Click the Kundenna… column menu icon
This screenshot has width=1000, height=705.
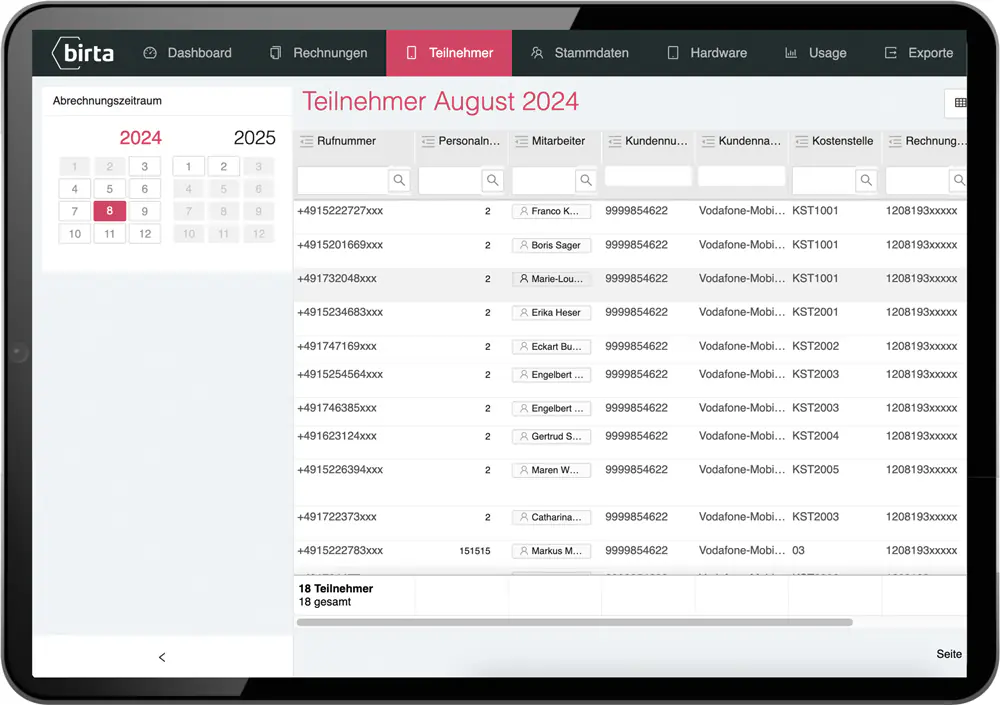coord(708,141)
